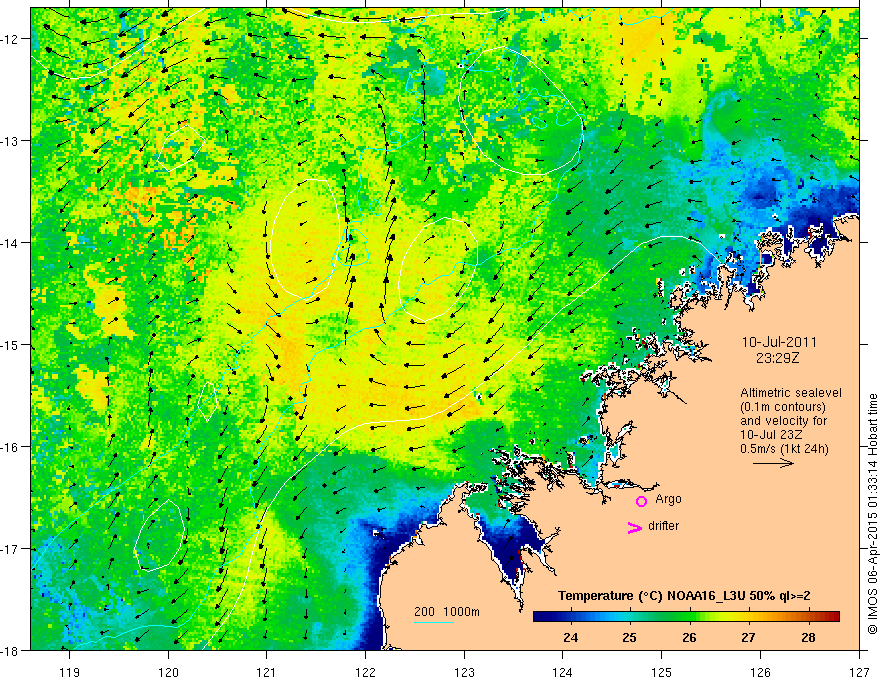Click the 0.5m/s velocity scale arrow
Screen dimensions: 880x680
pos(773,463)
